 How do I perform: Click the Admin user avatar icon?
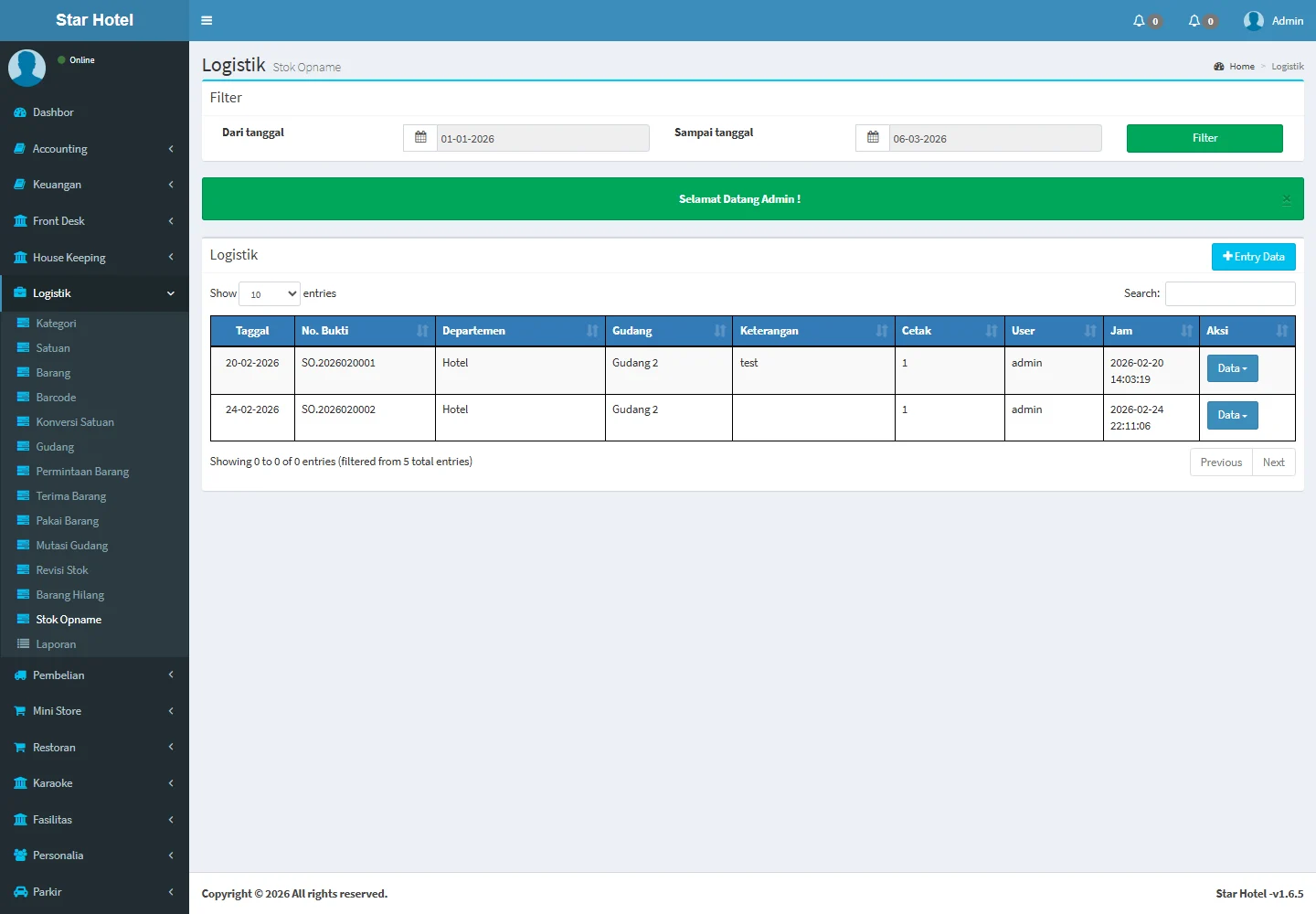coord(1253,20)
